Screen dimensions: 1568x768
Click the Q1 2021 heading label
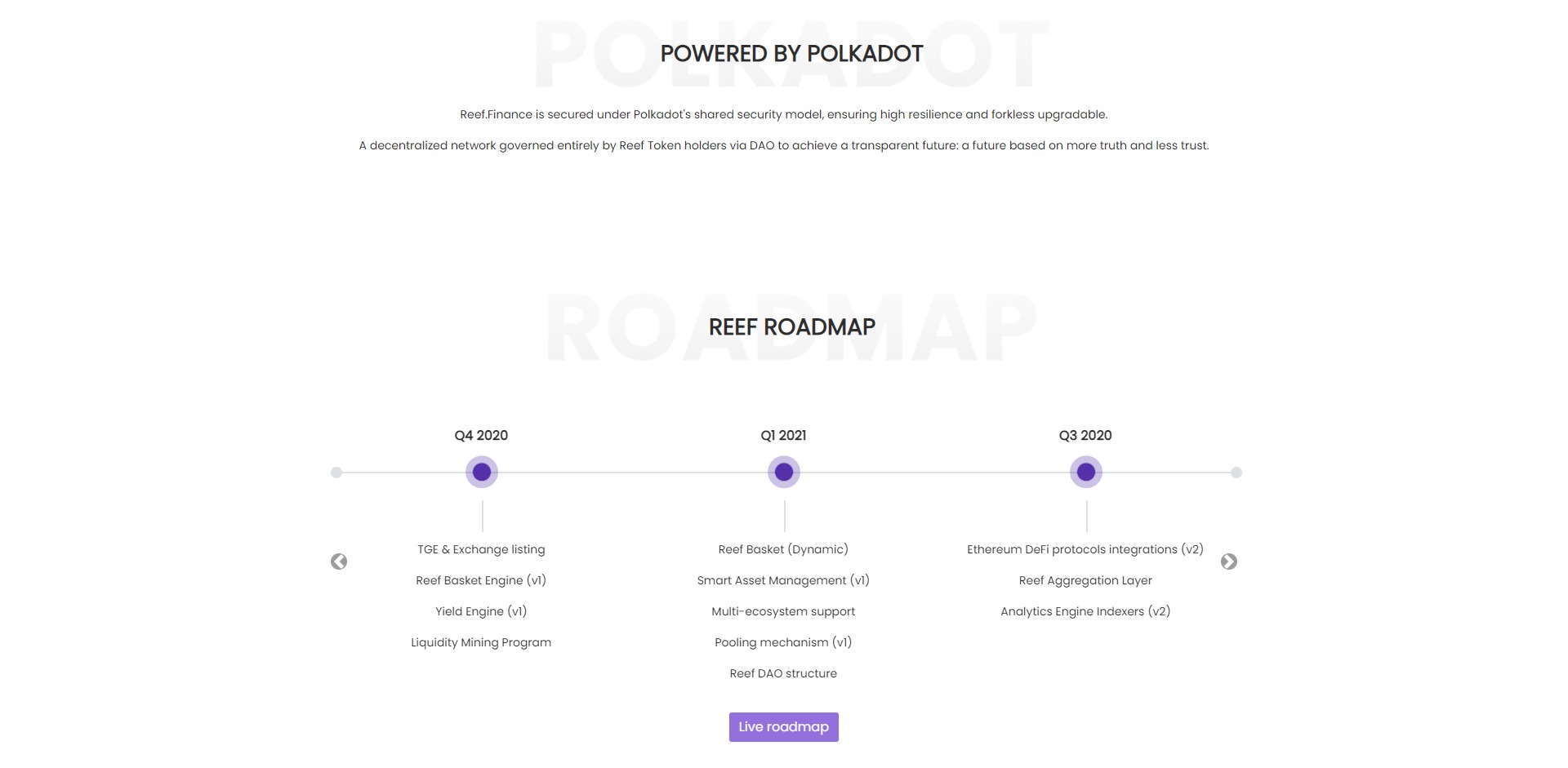click(x=783, y=436)
